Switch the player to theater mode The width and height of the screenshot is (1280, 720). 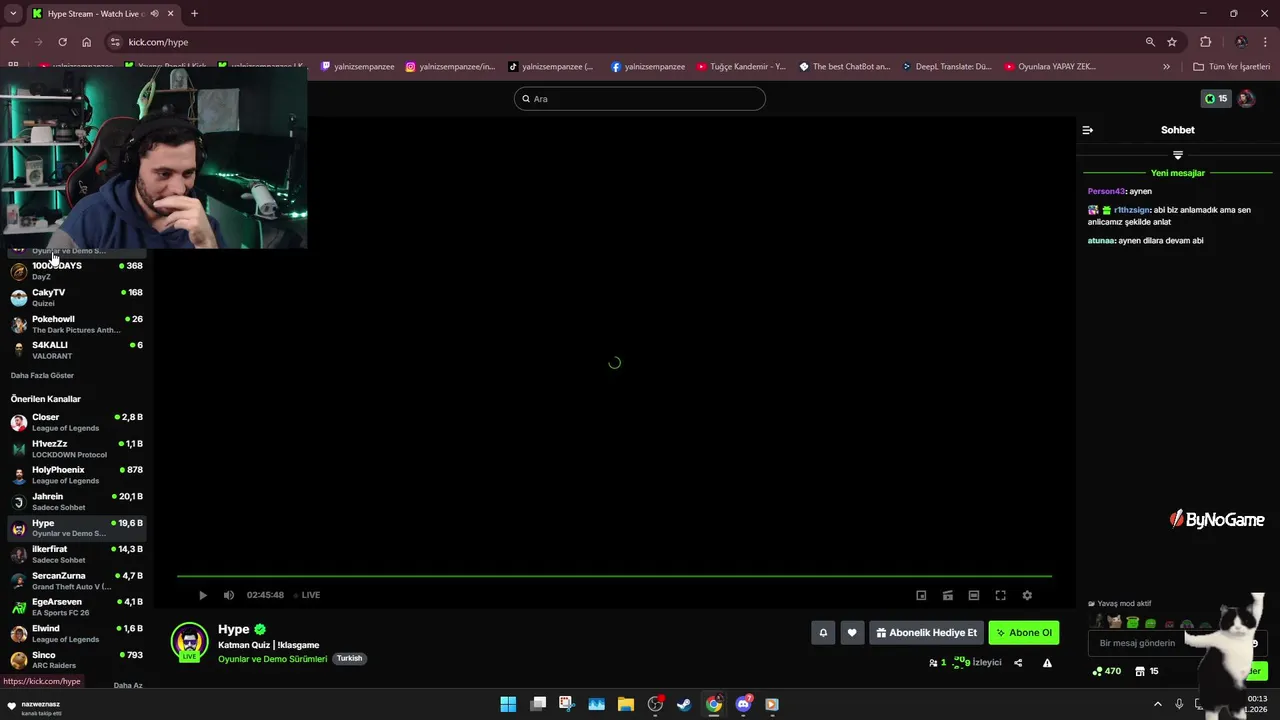[x=974, y=595]
